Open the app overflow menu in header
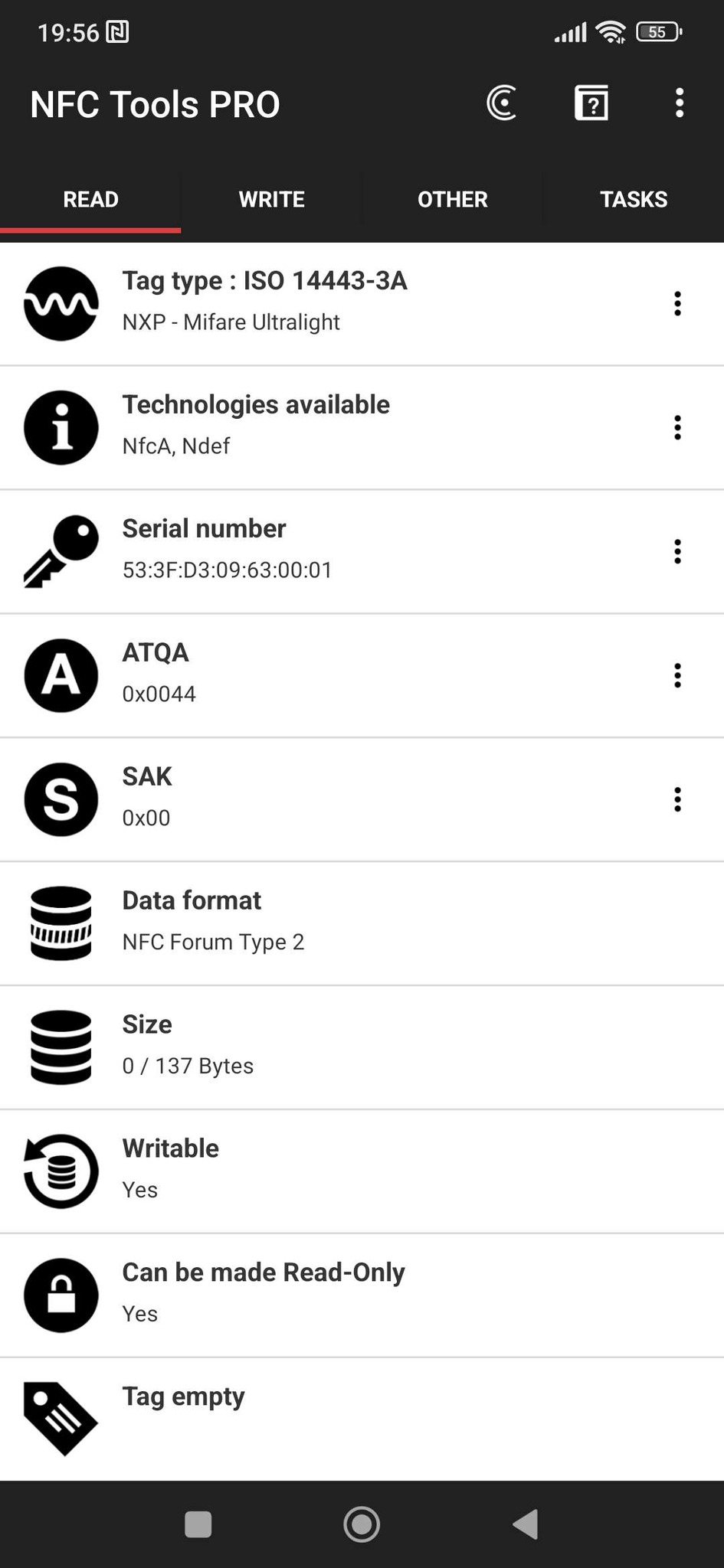 point(679,103)
